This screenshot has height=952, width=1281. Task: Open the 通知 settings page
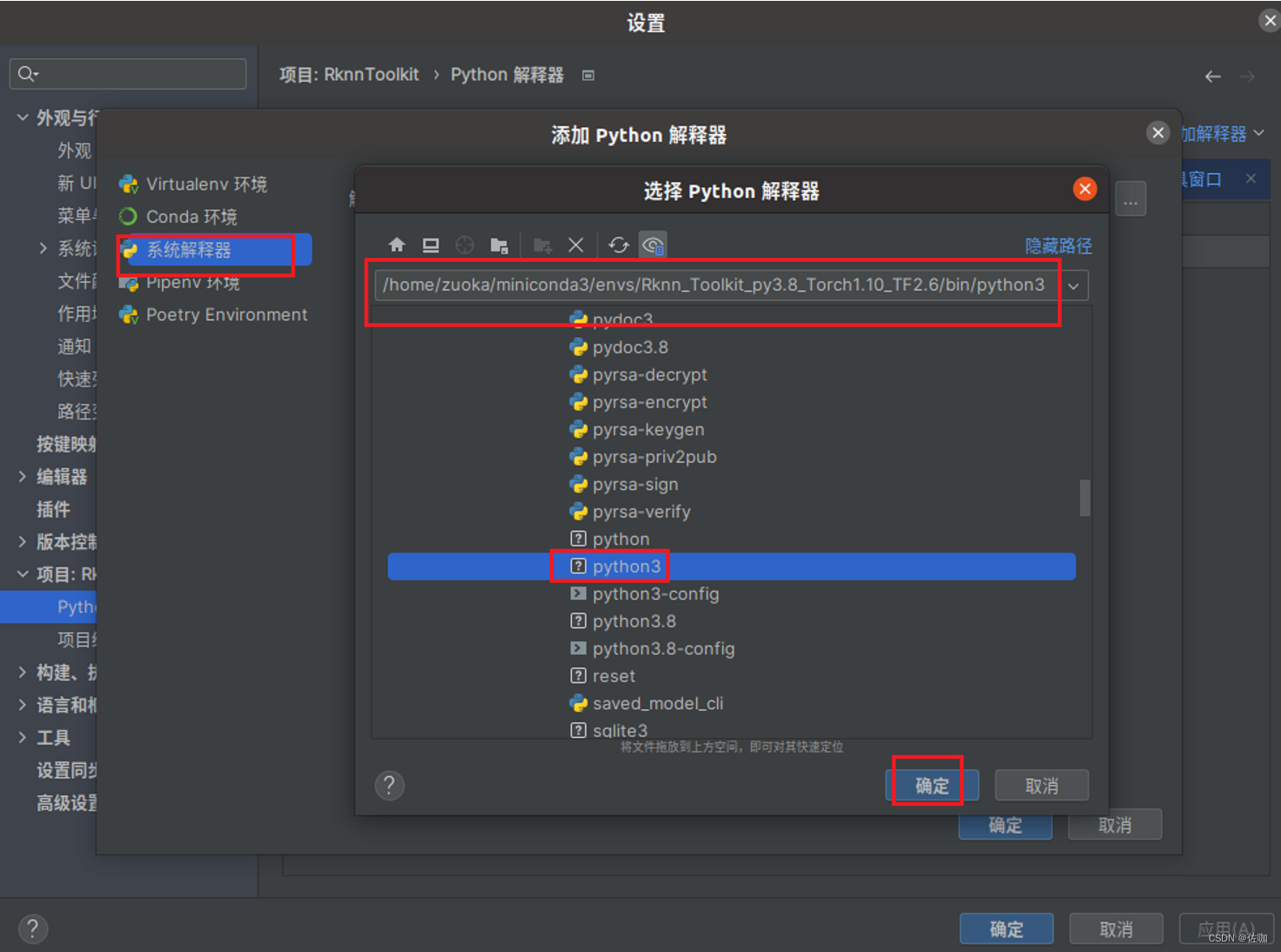click(x=75, y=346)
